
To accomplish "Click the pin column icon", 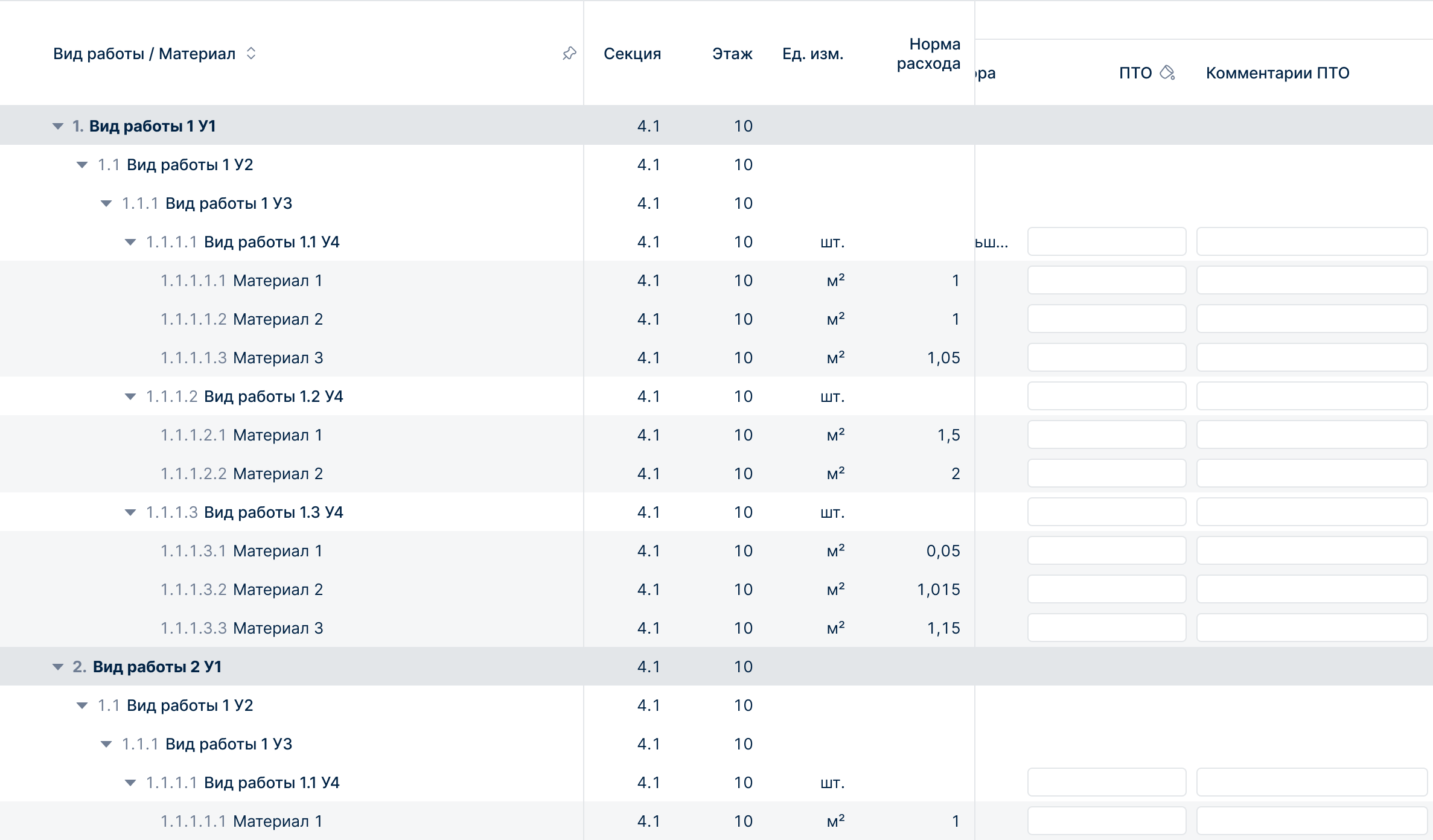I will (x=569, y=54).
